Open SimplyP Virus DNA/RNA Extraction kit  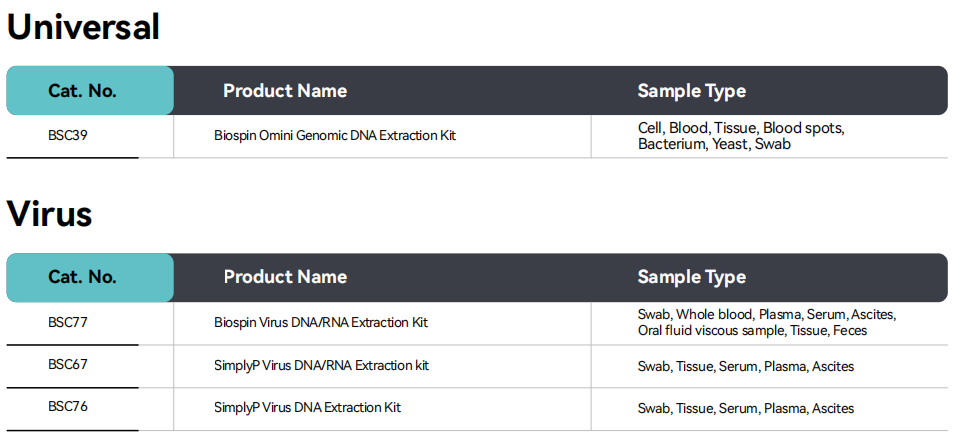pyautogui.click(x=321, y=366)
